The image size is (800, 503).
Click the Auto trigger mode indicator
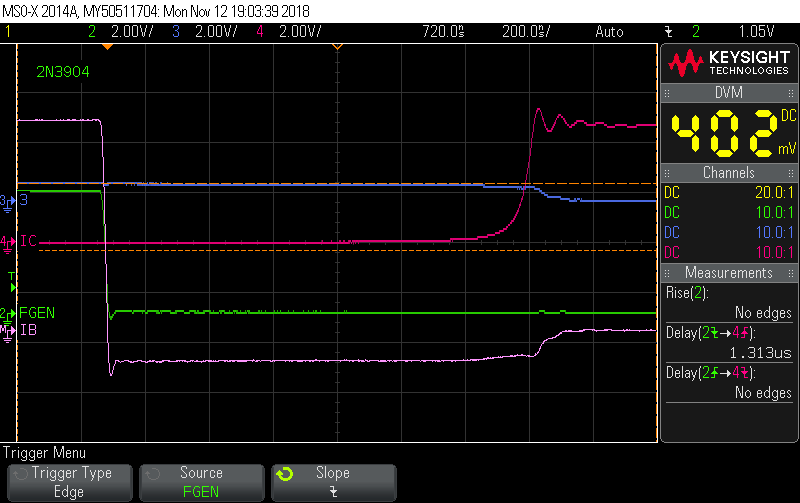(x=609, y=32)
